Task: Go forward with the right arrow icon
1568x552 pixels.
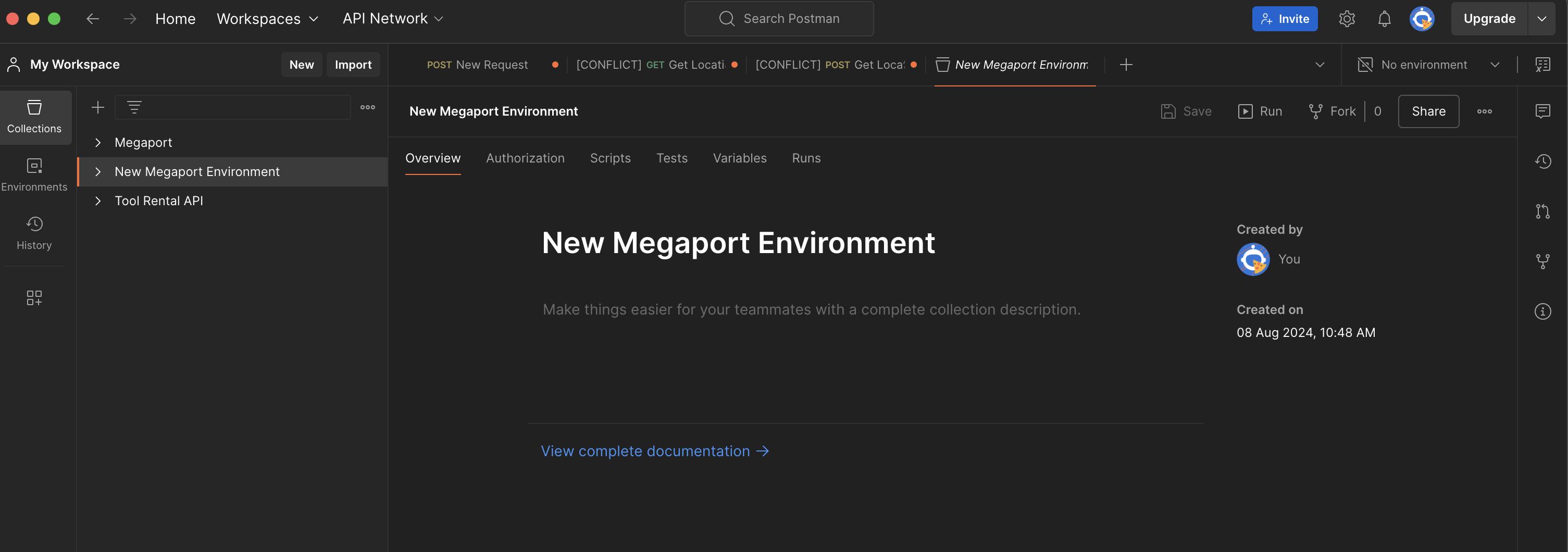Action: [130, 19]
